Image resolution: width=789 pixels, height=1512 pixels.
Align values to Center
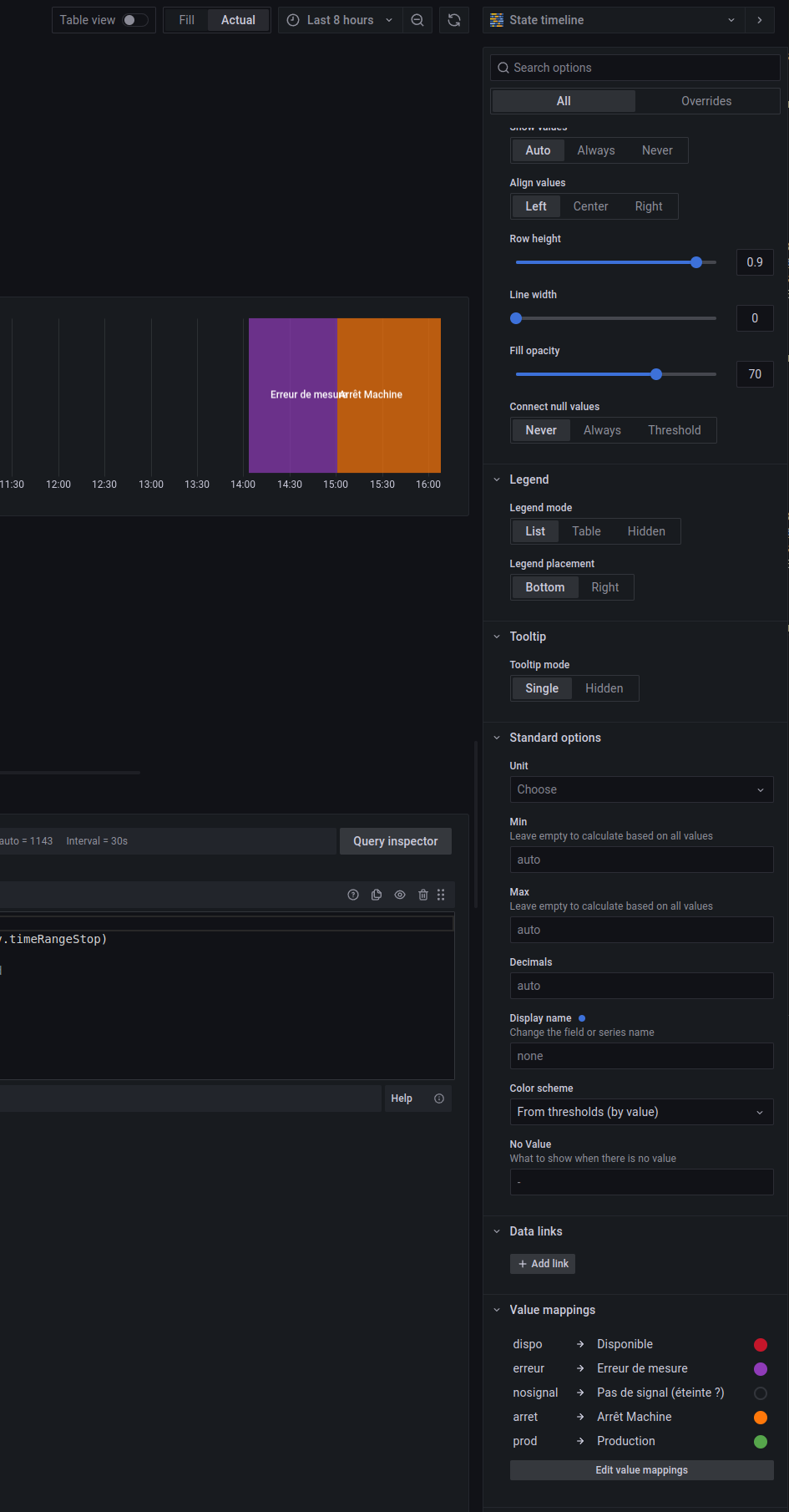pos(590,206)
